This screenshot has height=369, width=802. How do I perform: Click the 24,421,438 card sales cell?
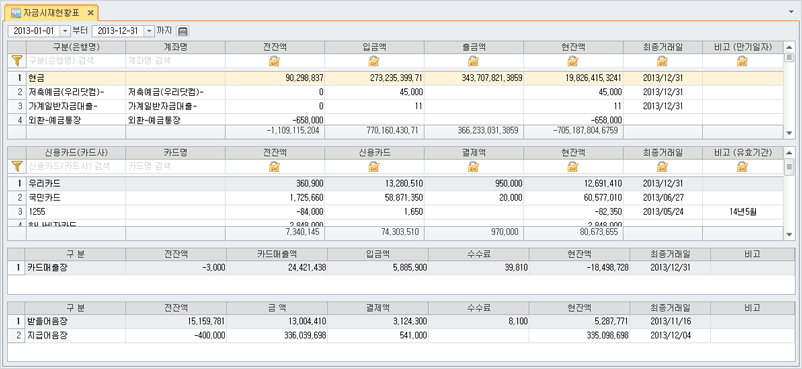278,268
